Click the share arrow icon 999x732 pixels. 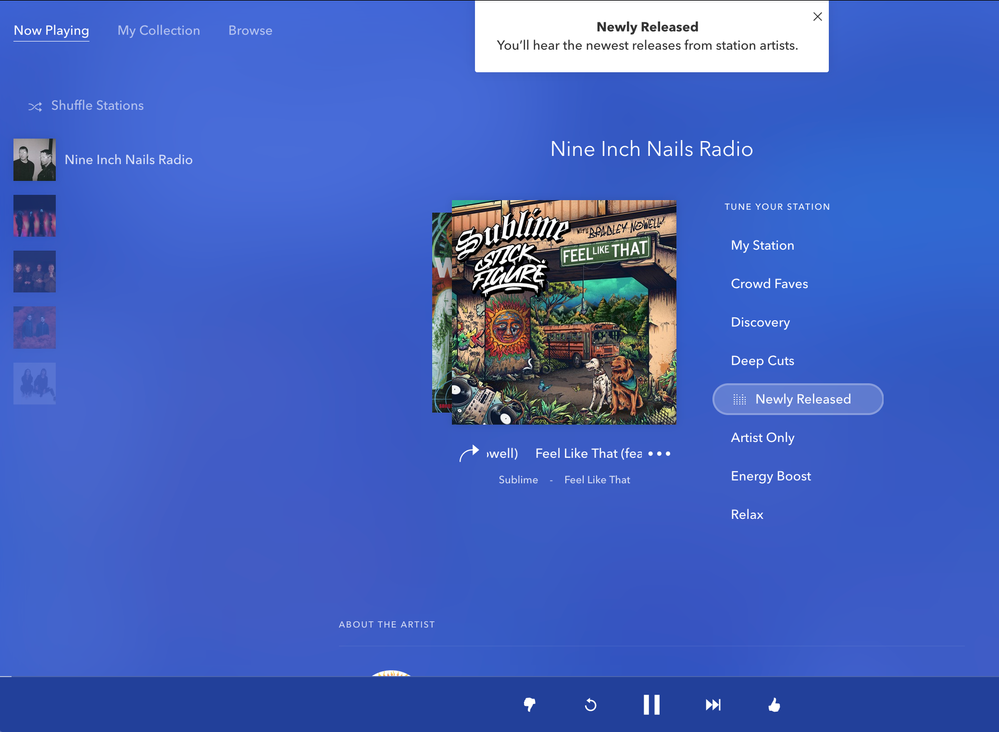coord(468,454)
